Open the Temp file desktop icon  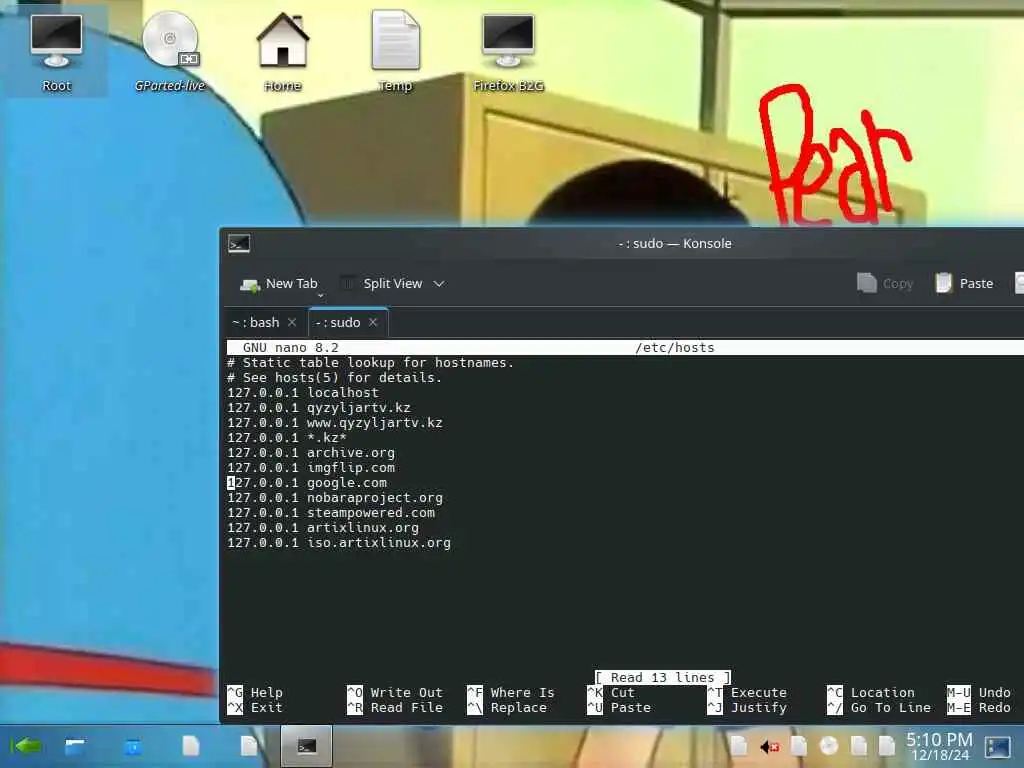tap(395, 52)
